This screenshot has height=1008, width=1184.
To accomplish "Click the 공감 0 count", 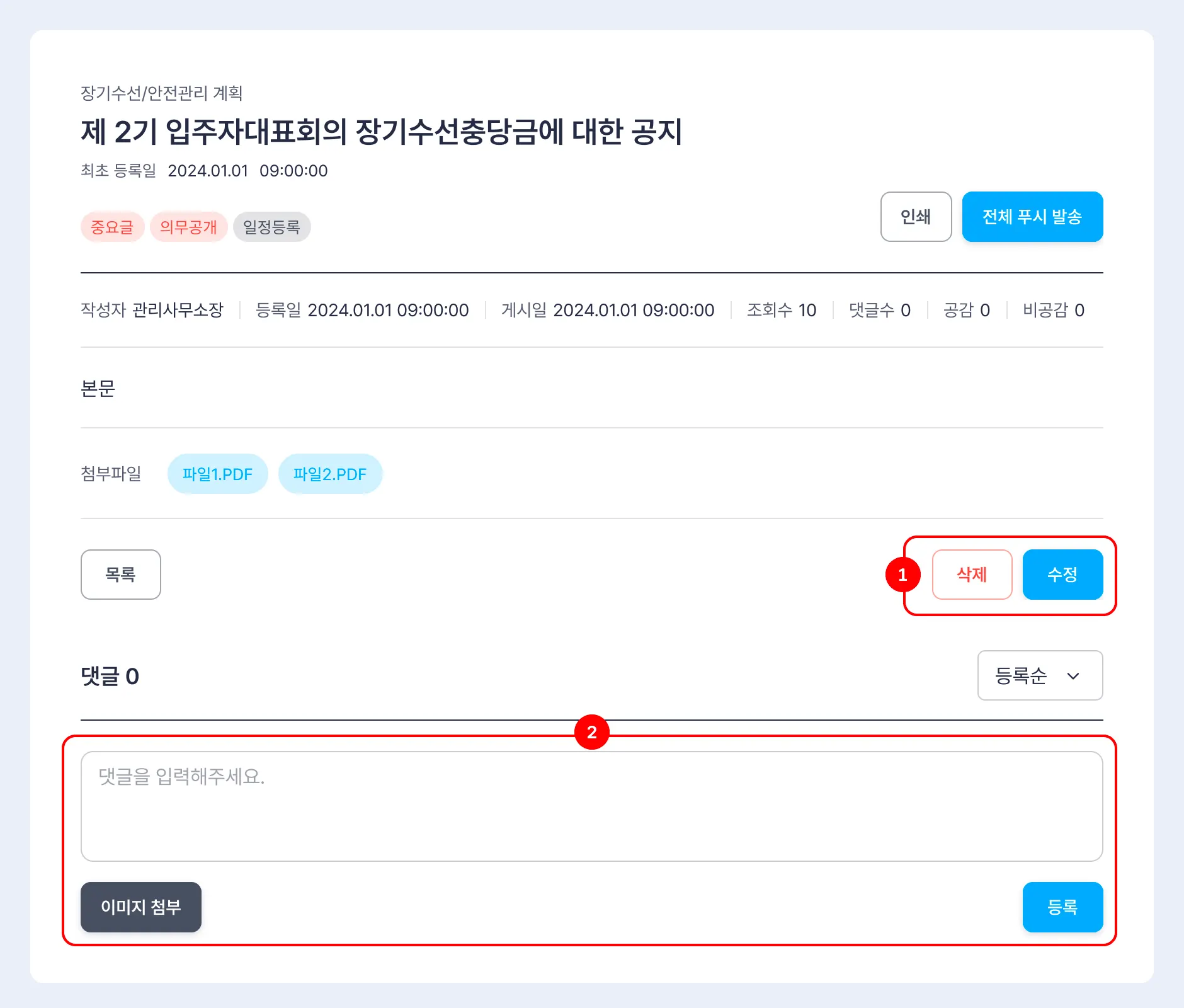I will pos(966,310).
